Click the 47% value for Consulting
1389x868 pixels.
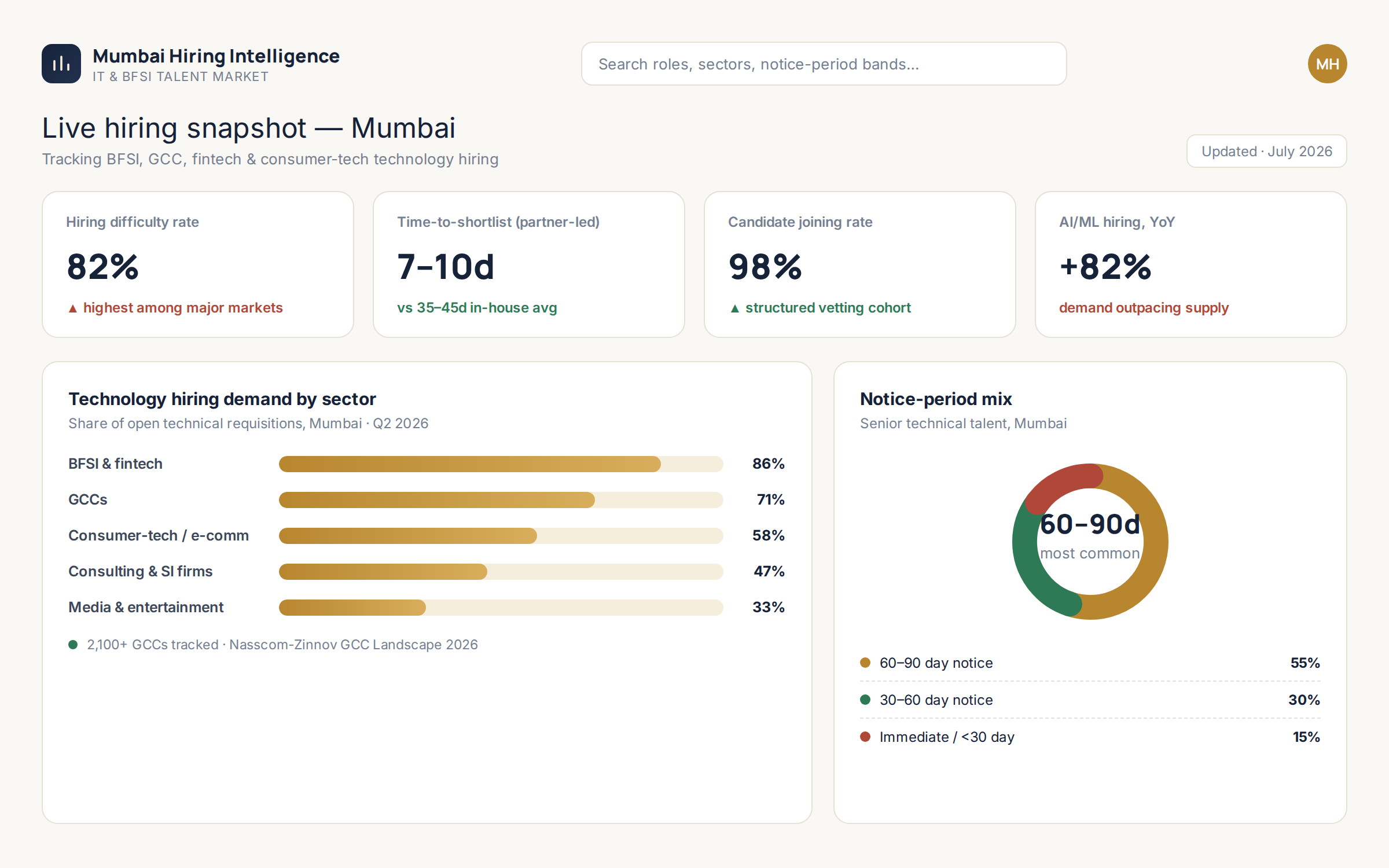click(769, 572)
